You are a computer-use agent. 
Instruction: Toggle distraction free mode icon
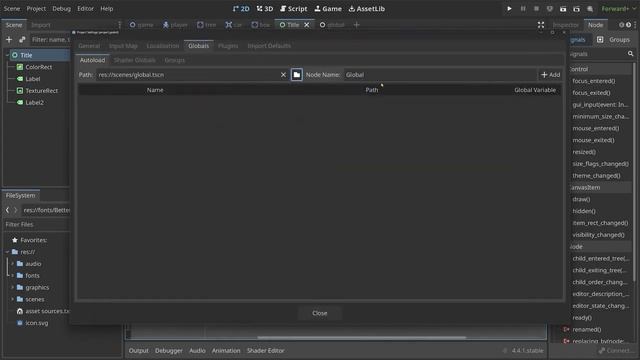pos(541,25)
